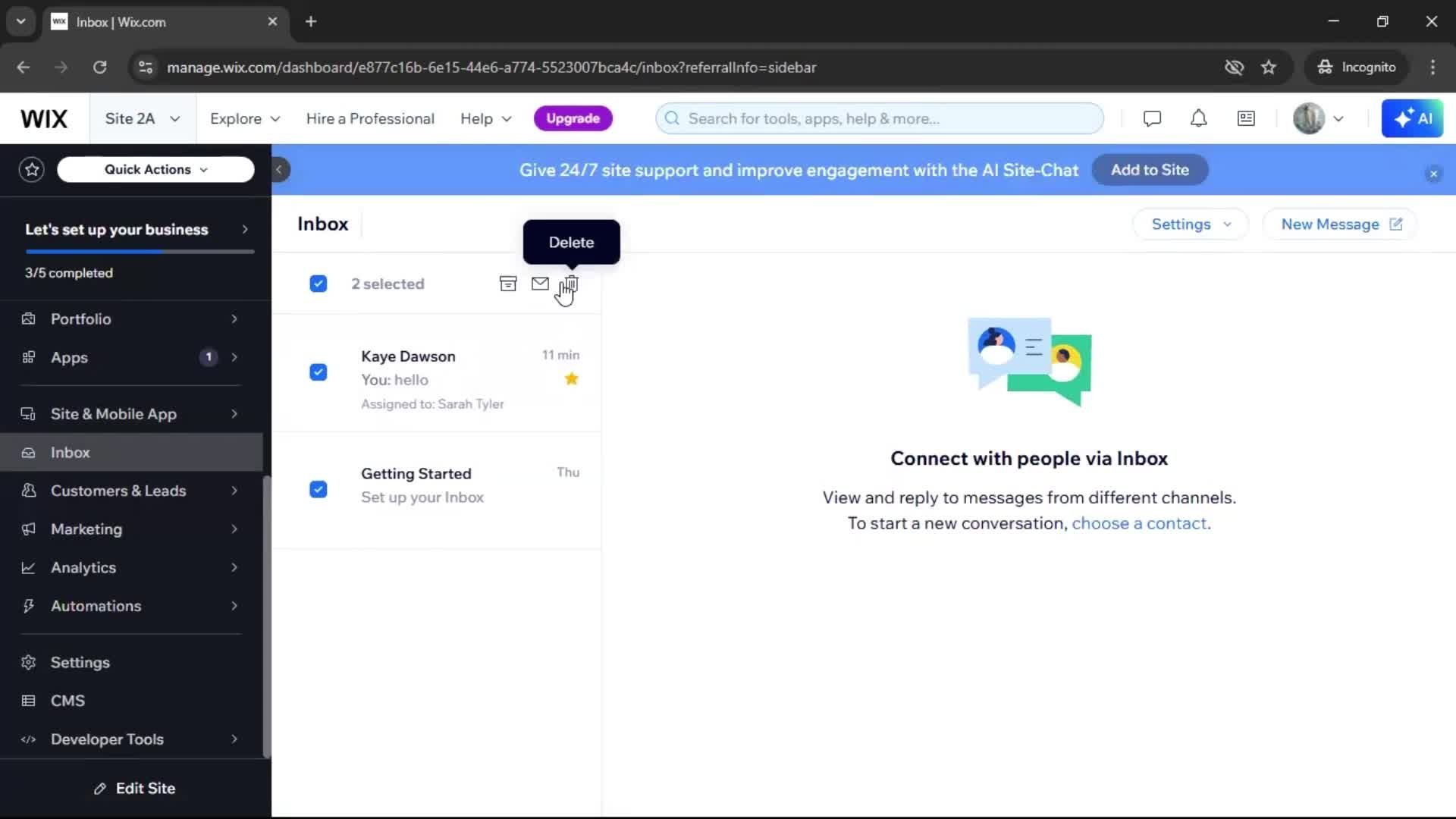The image size is (1456, 819).
Task: Uncheck the Kaye Dawson conversation checkbox
Action: [x=318, y=372]
